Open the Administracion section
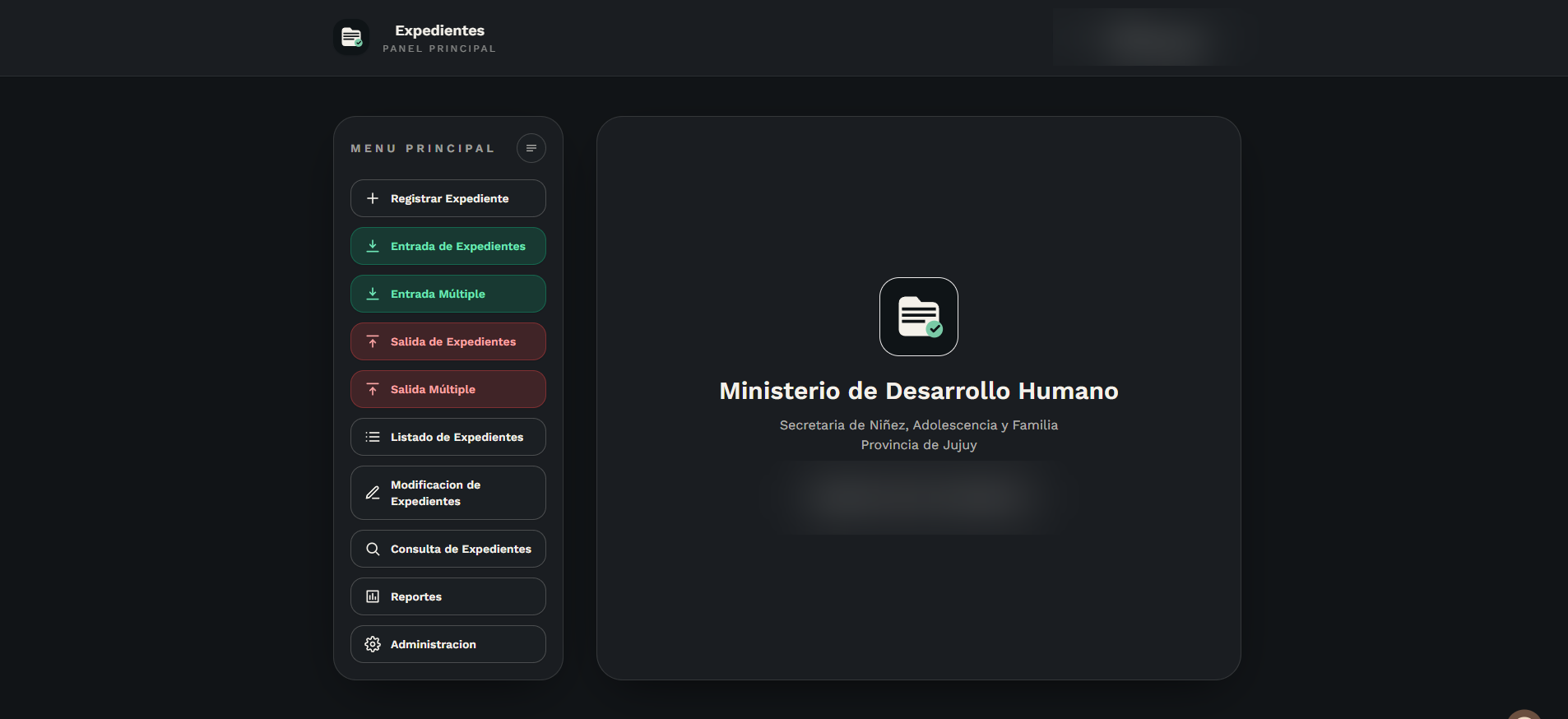Image resolution: width=1568 pixels, height=719 pixels. click(448, 644)
